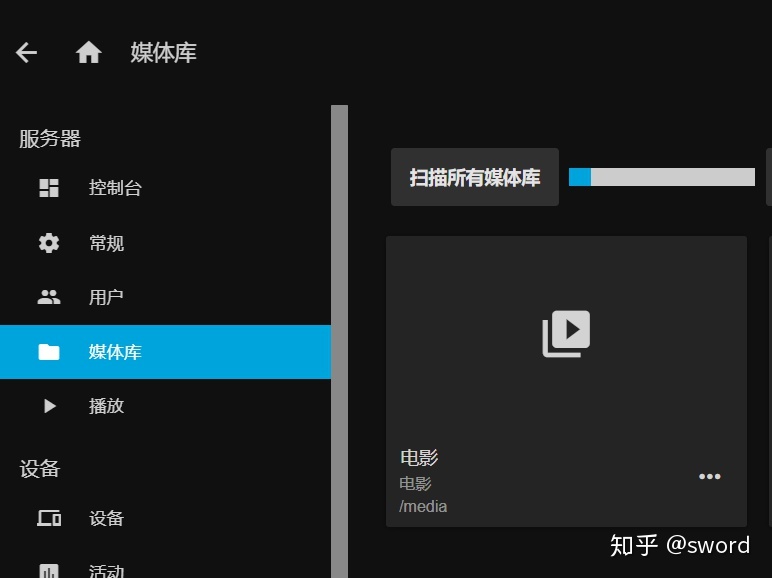Open 控制台 in the sidebar
Viewport: 772px width, 578px height.
tap(165, 188)
